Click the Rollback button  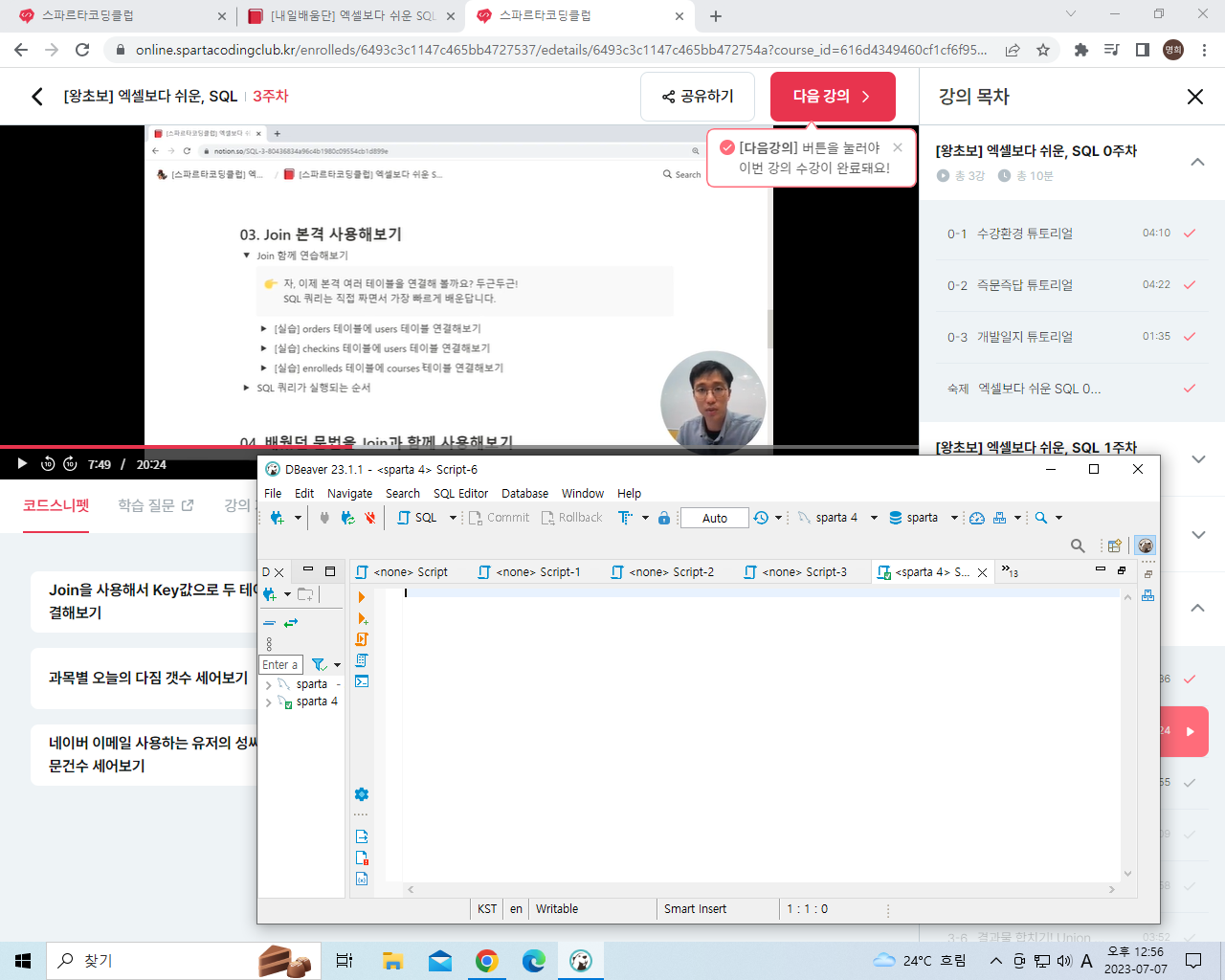tap(571, 518)
